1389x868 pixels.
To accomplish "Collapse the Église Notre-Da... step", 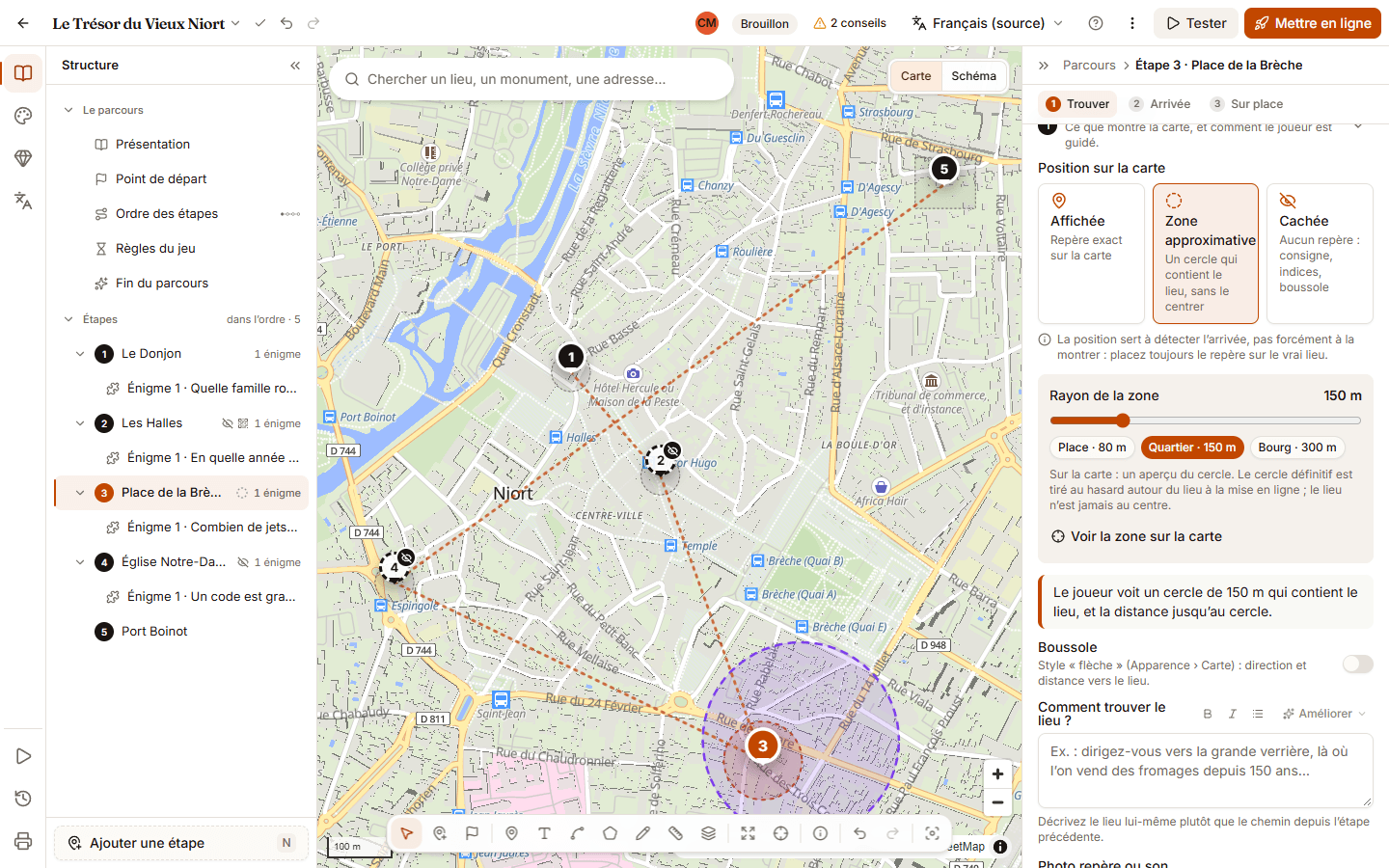I will click(80, 562).
